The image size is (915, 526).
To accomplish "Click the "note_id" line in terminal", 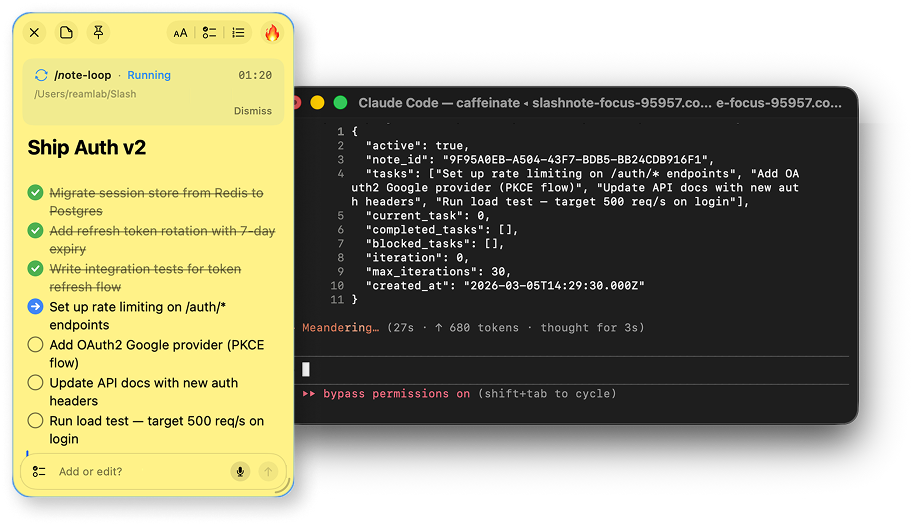I will [540, 159].
